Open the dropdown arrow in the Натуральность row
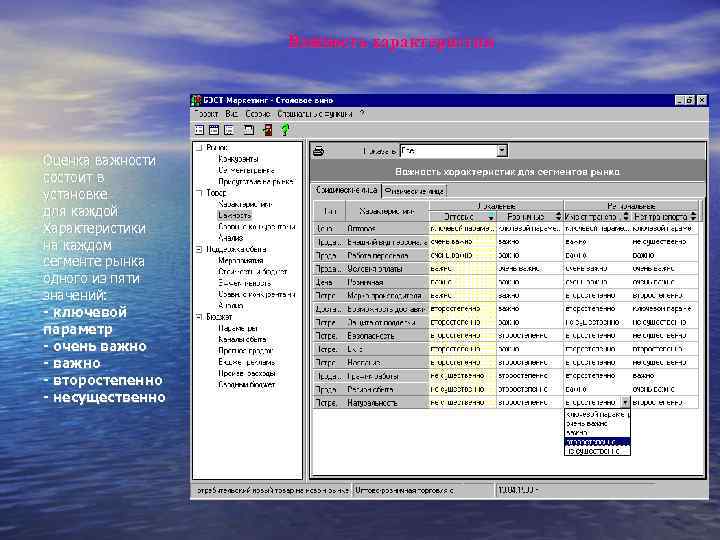The height and width of the screenshot is (540, 720). pos(625,402)
